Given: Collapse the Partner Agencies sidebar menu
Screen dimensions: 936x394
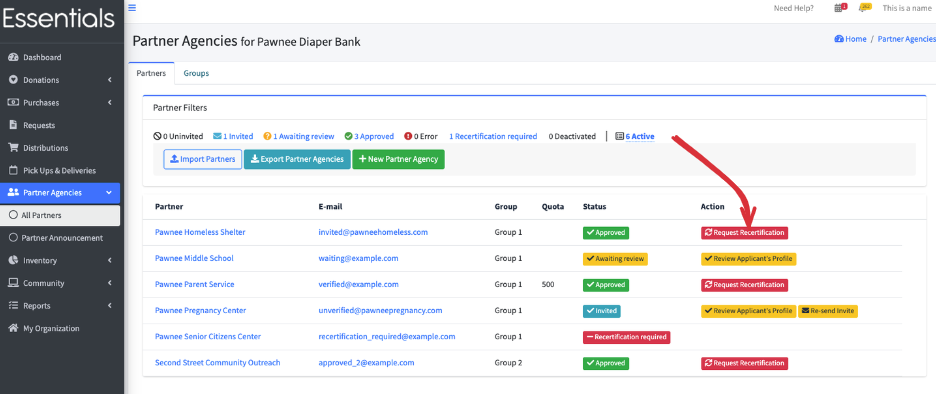Looking at the screenshot, I should 60,193.
